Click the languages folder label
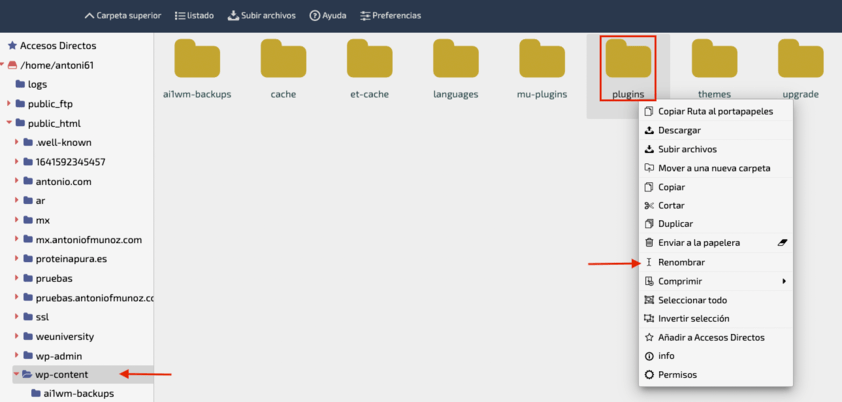The image size is (842, 402). coord(456,94)
